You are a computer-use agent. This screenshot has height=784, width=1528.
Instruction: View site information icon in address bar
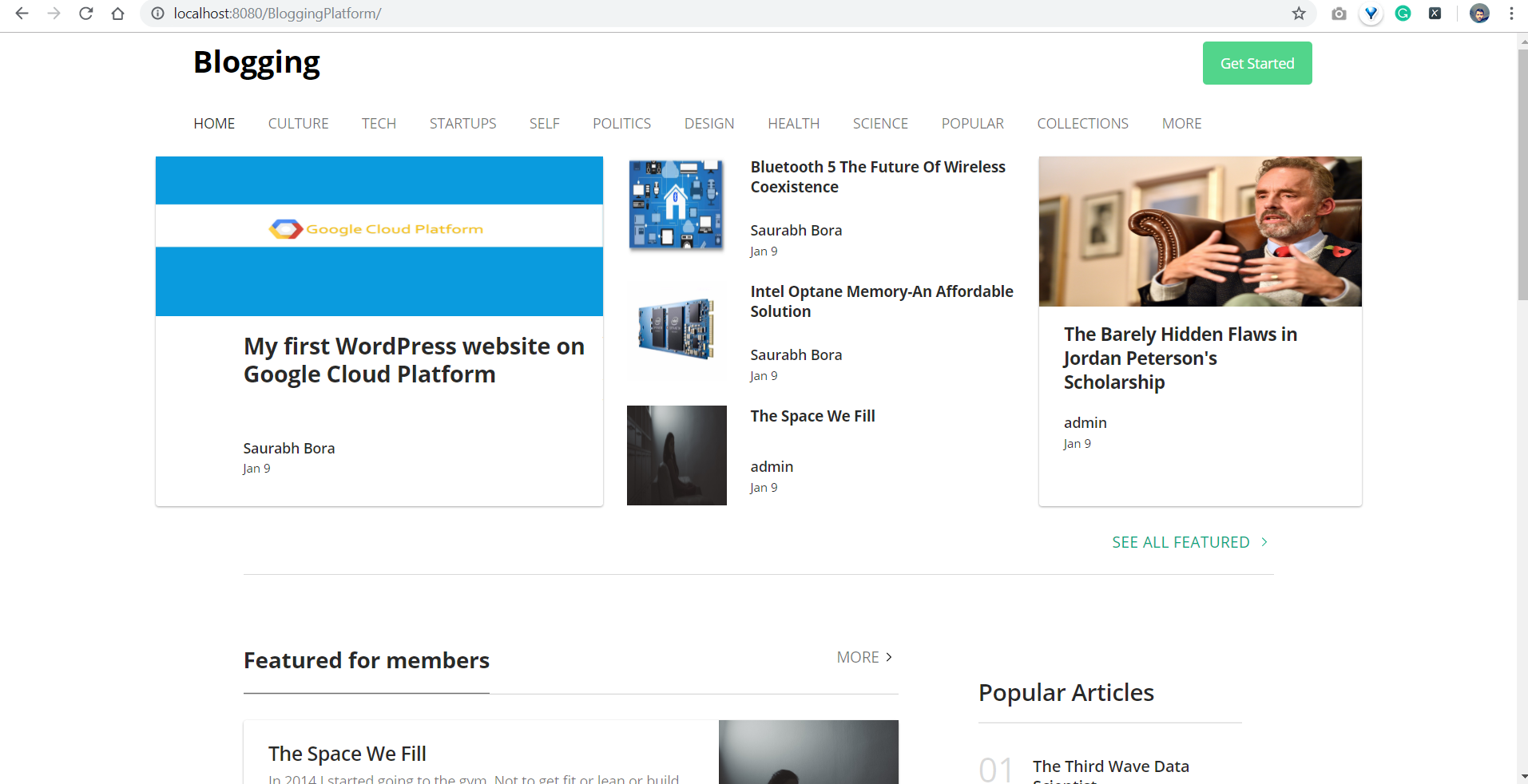pos(158,14)
